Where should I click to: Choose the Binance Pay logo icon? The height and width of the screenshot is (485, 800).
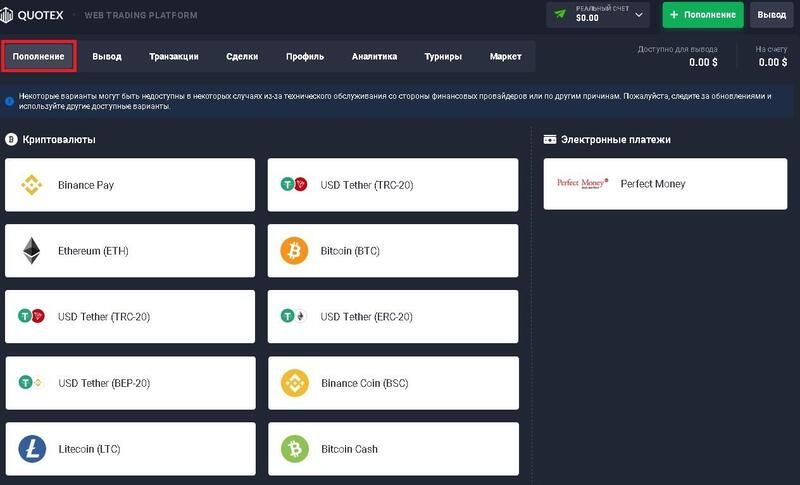32,185
